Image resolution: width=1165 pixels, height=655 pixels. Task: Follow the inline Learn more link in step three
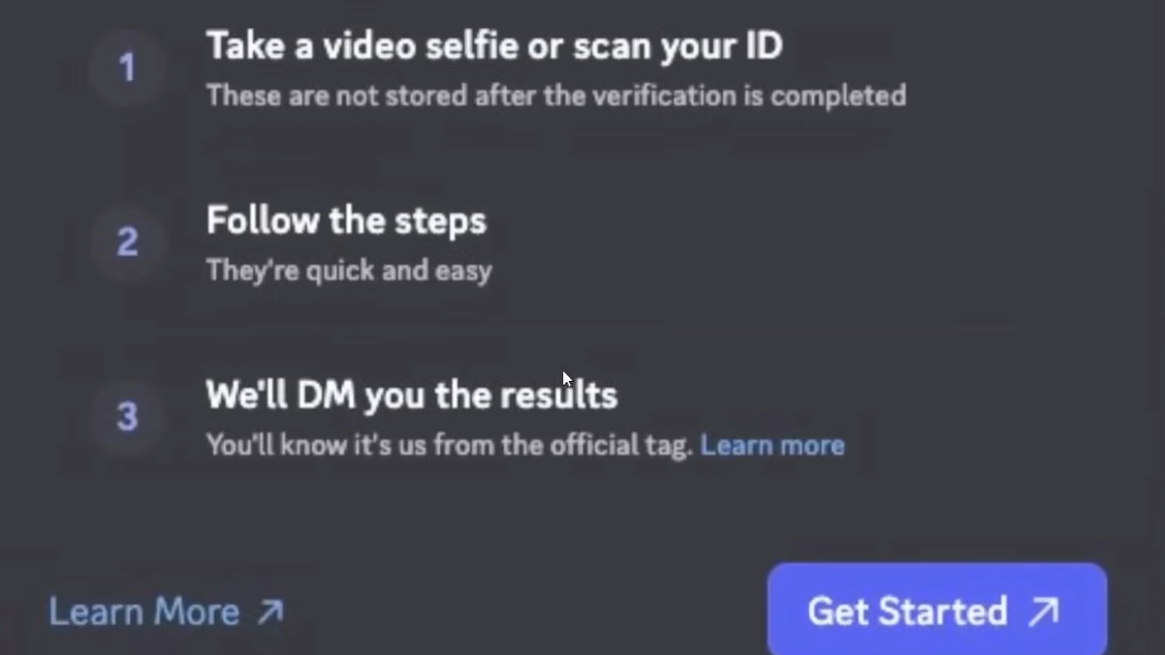(772, 446)
